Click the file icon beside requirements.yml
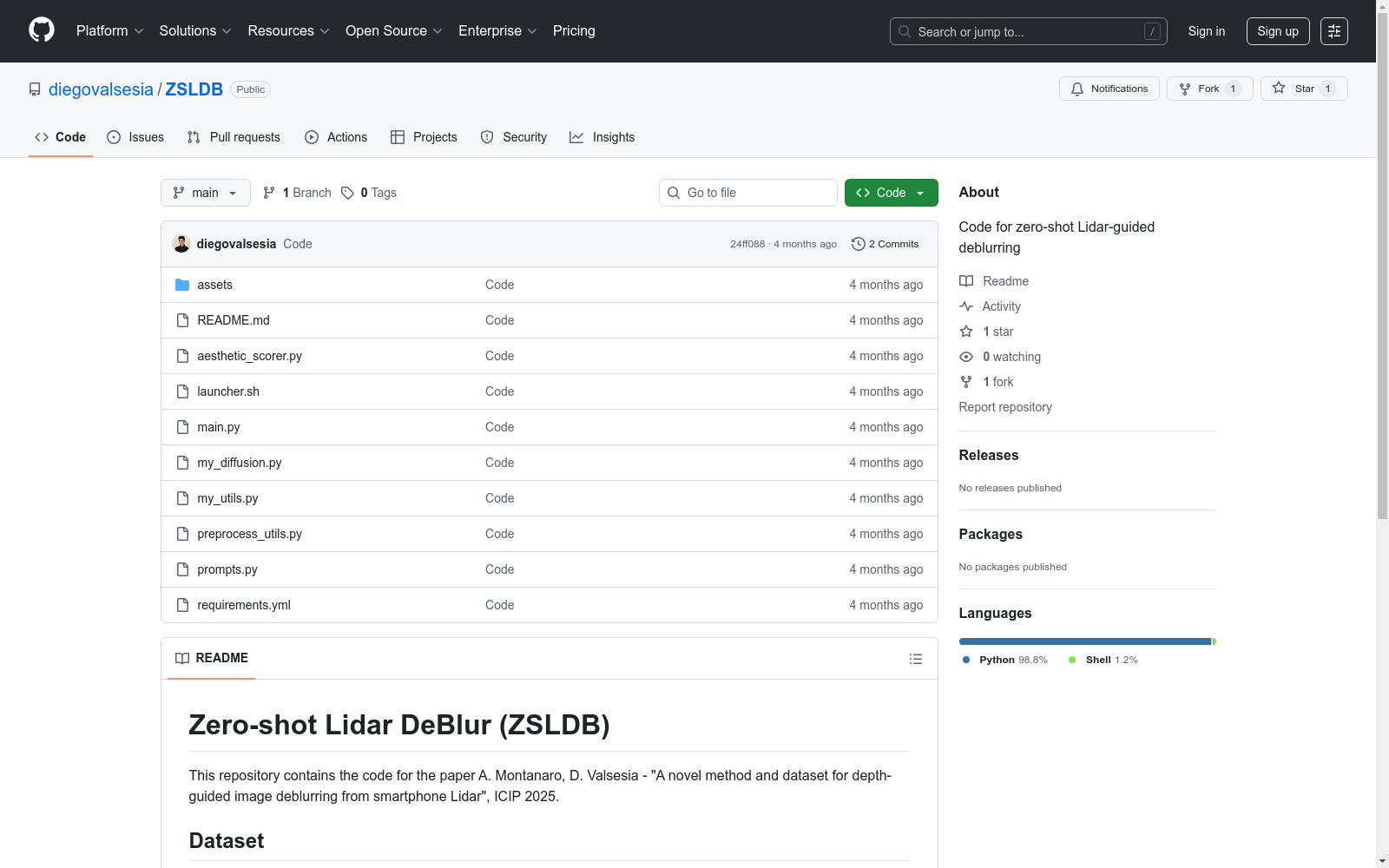 pos(182,605)
